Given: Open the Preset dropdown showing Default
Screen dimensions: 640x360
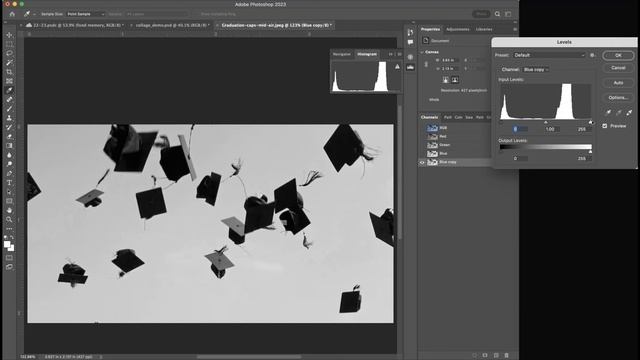Looking at the screenshot, I should (x=549, y=55).
